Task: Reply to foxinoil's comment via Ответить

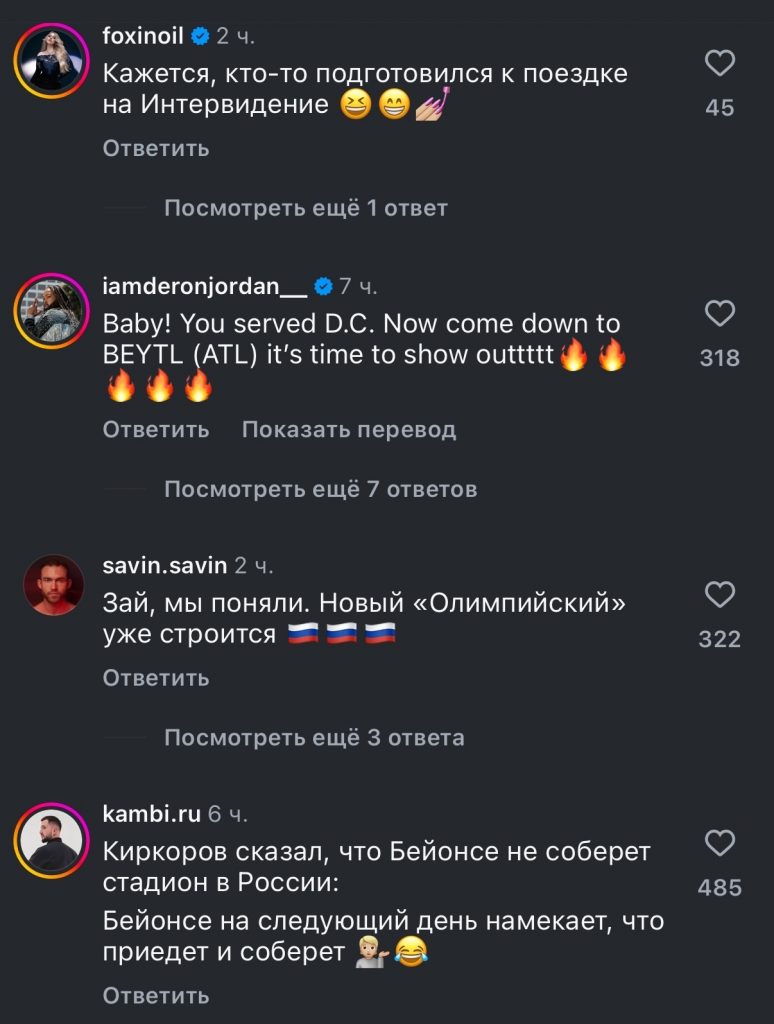Action: (x=156, y=149)
